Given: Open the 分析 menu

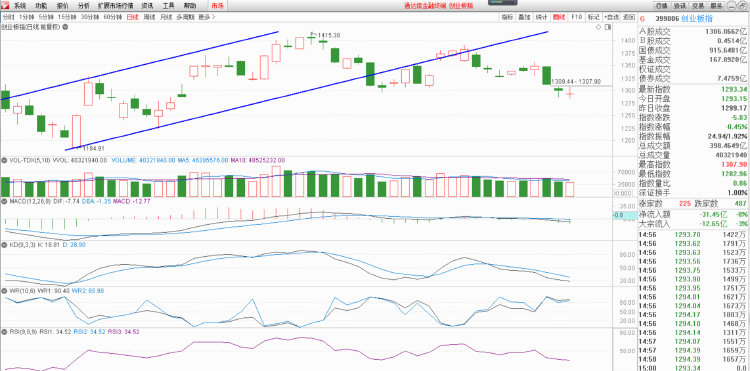Looking at the screenshot, I should [x=83, y=6].
